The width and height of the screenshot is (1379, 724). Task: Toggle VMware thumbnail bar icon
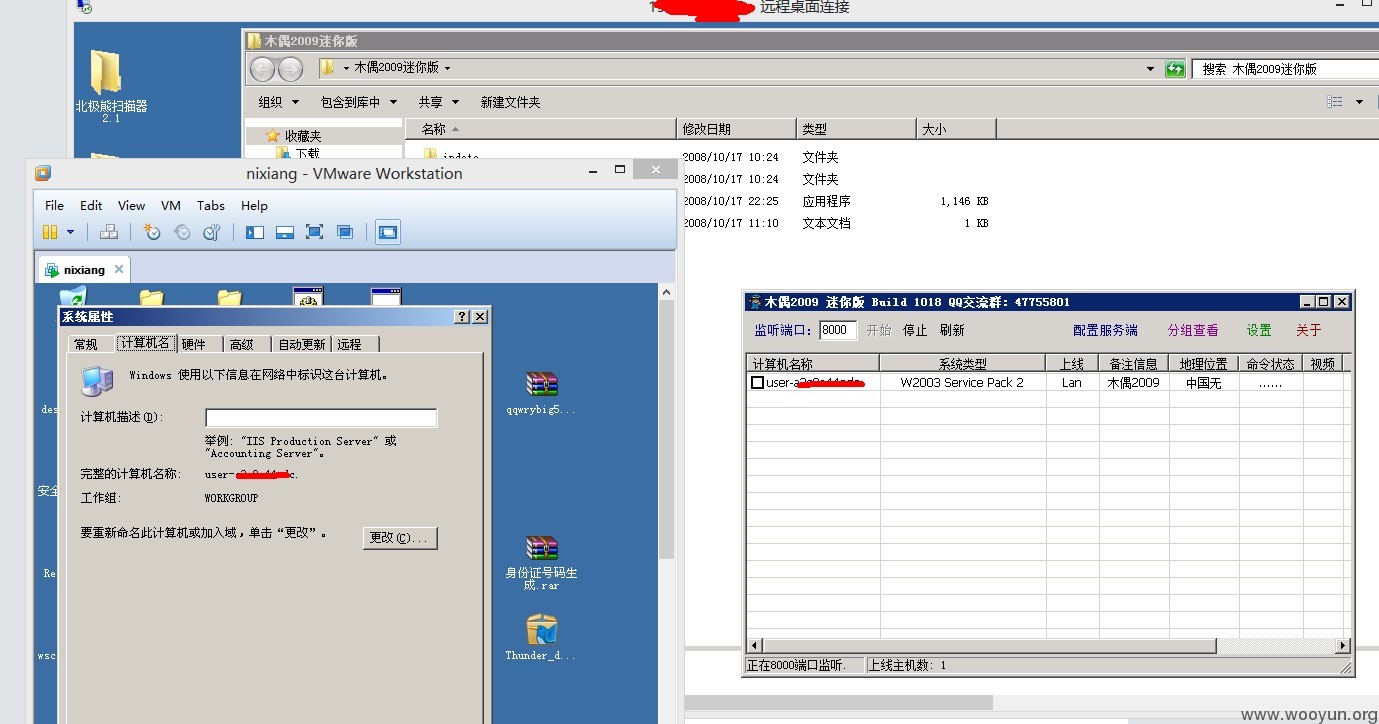[285, 232]
